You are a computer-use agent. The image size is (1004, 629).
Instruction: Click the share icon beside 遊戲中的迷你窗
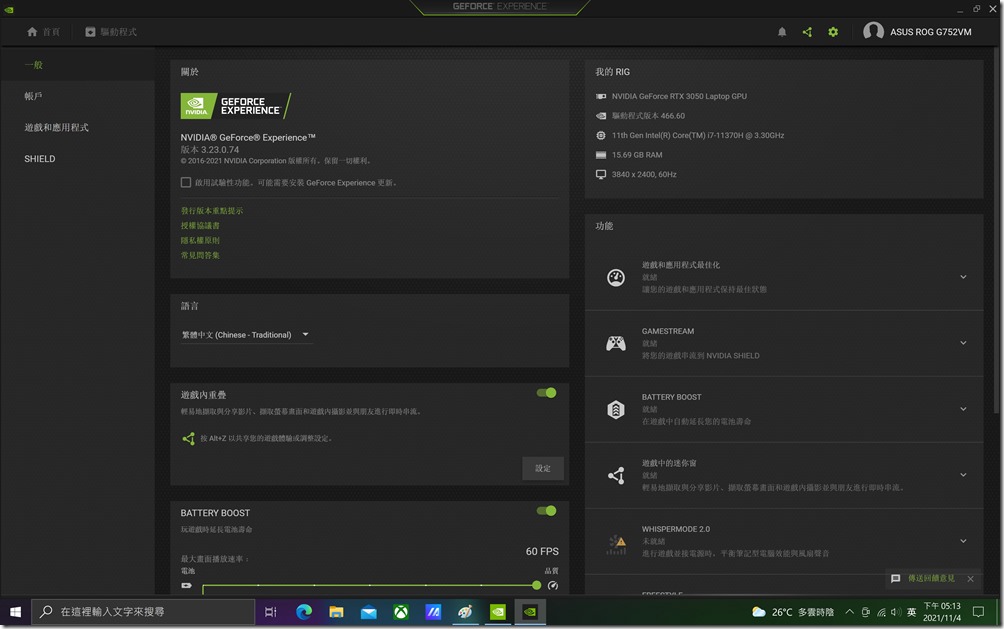(615, 475)
